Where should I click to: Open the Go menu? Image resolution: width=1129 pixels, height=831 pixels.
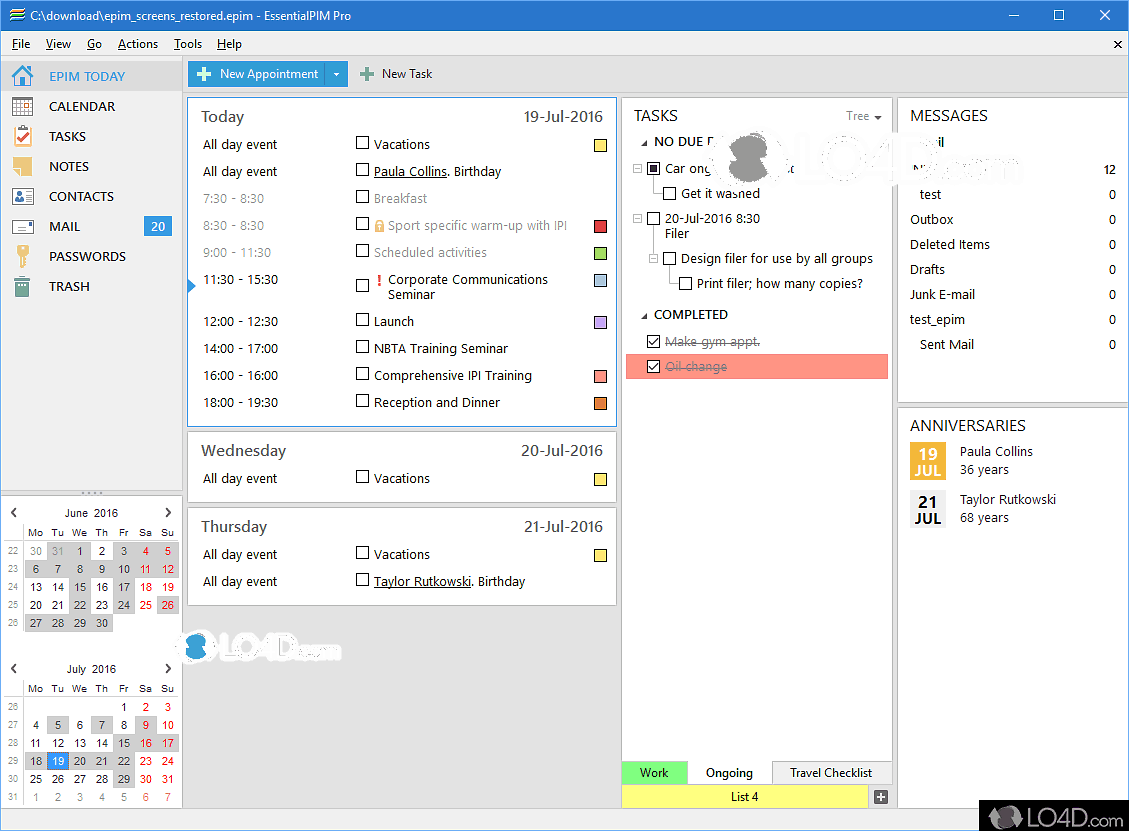[x=94, y=44]
